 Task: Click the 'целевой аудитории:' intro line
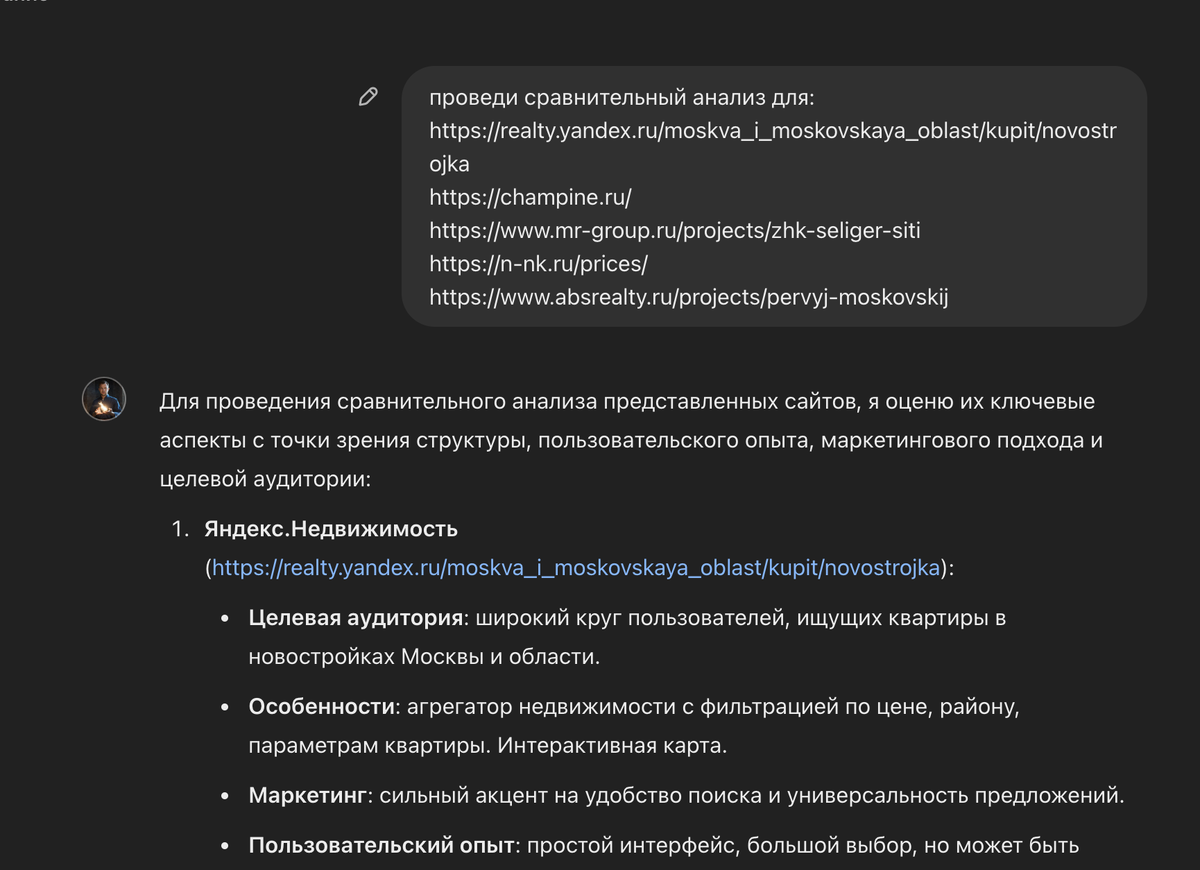point(265,478)
